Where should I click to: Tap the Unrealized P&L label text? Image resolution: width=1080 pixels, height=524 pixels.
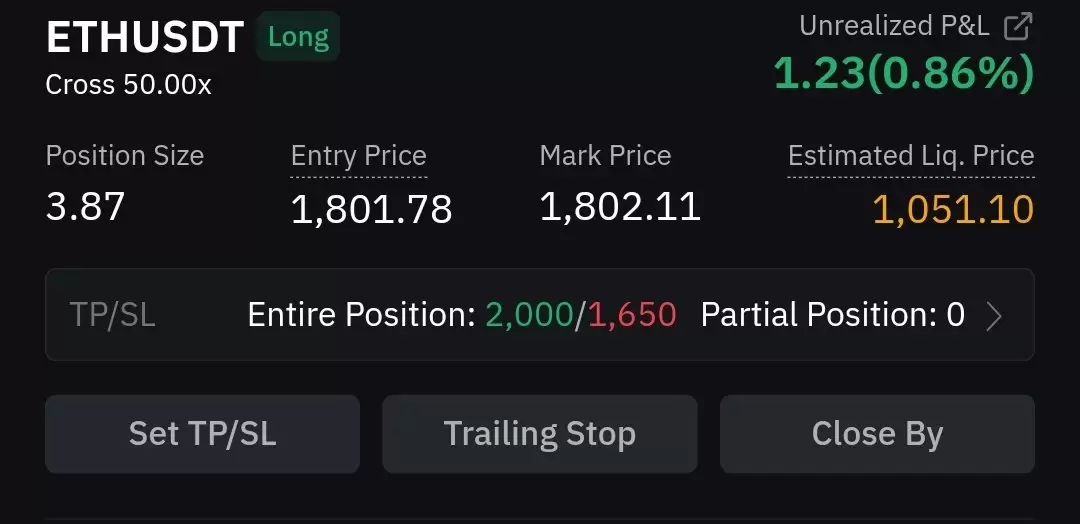click(x=894, y=26)
